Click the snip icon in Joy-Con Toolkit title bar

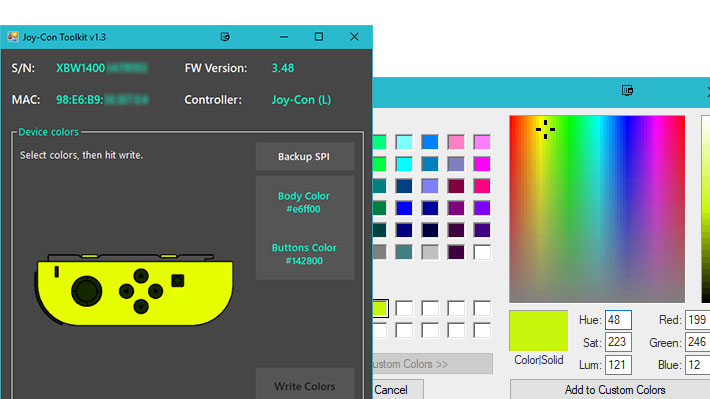pyautogui.click(x=225, y=37)
